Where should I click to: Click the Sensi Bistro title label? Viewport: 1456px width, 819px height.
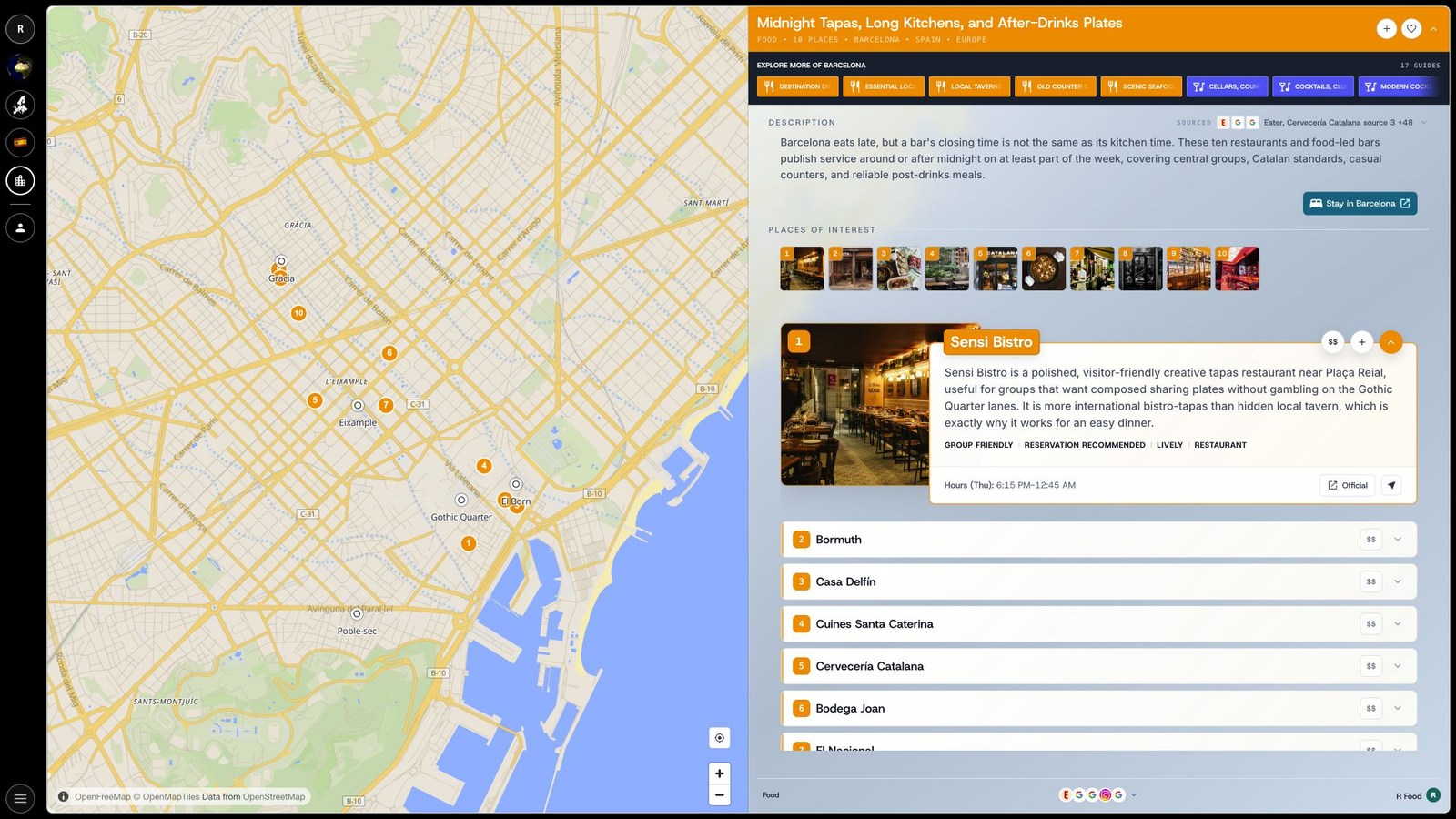click(991, 342)
